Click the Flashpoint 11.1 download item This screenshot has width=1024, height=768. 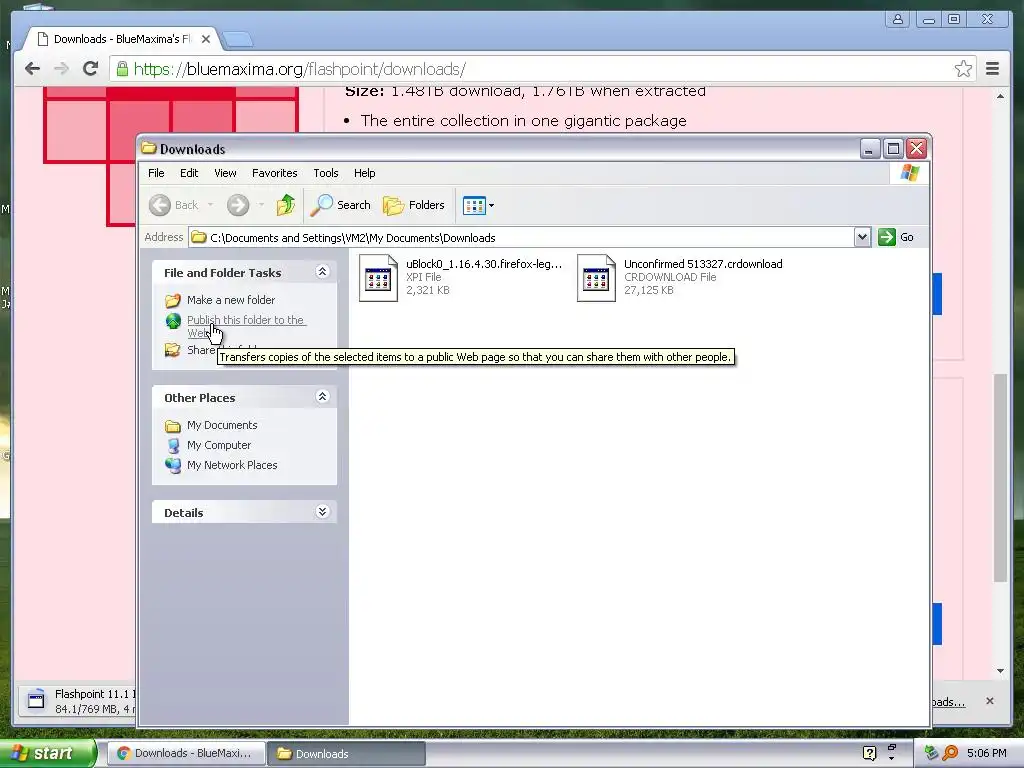(77, 701)
